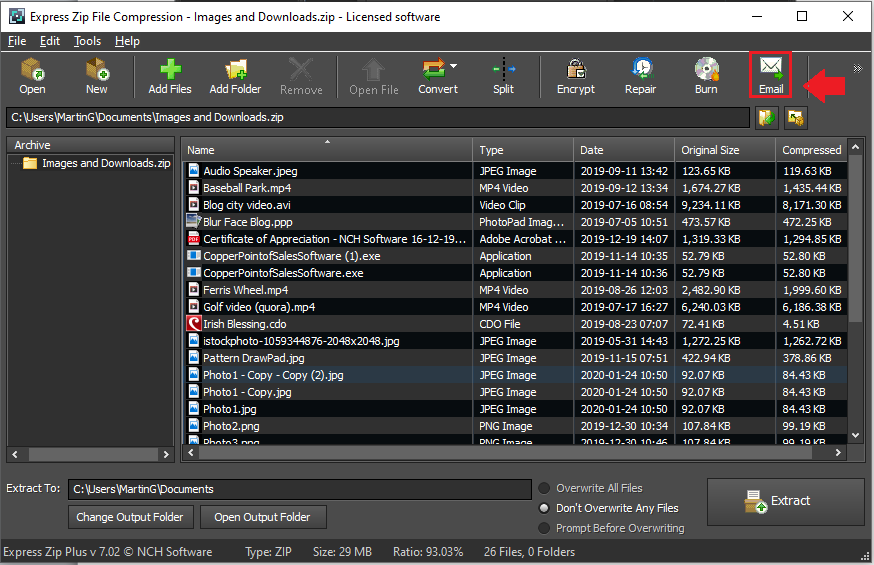Select Photo1 - Copy - Copy (2).jpg row
874x565 pixels.
click(x=516, y=375)
